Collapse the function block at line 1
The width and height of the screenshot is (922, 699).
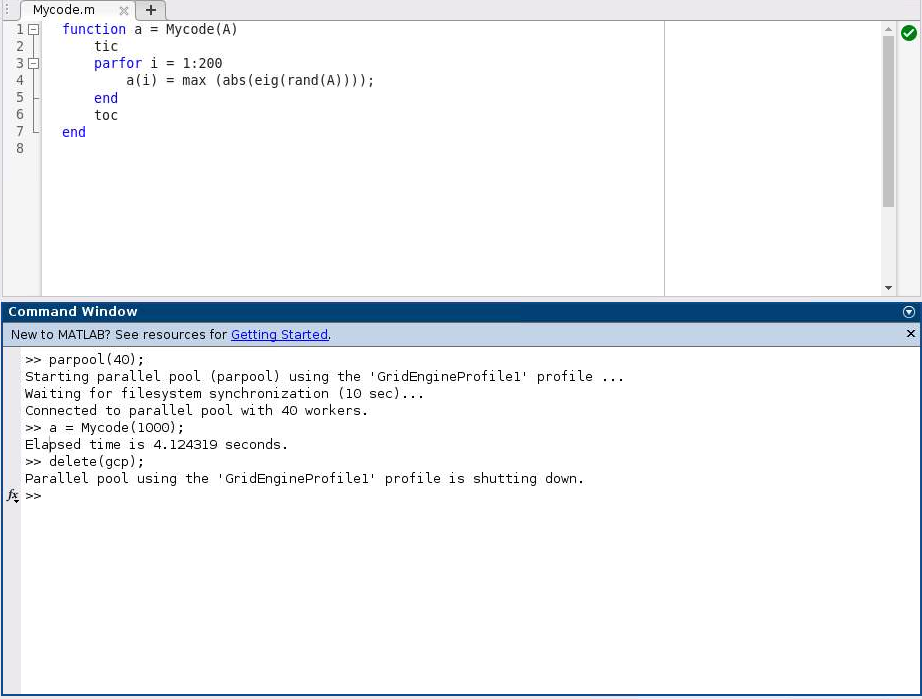pyautogui.click(x=34, y=29)
